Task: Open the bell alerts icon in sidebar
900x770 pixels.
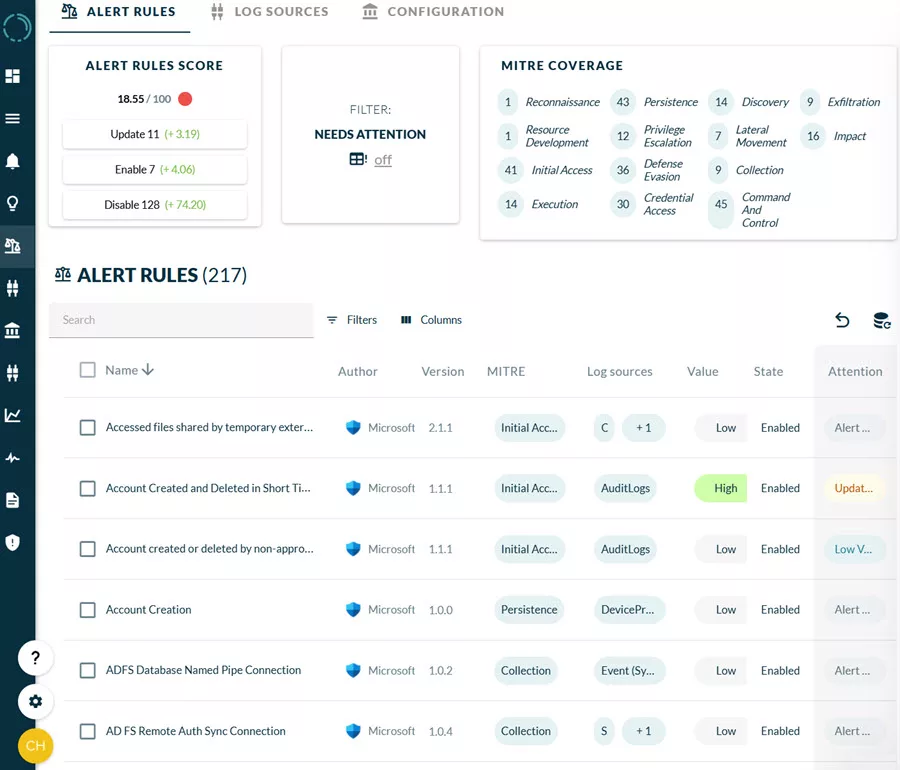Action: (x=13, y=161)
